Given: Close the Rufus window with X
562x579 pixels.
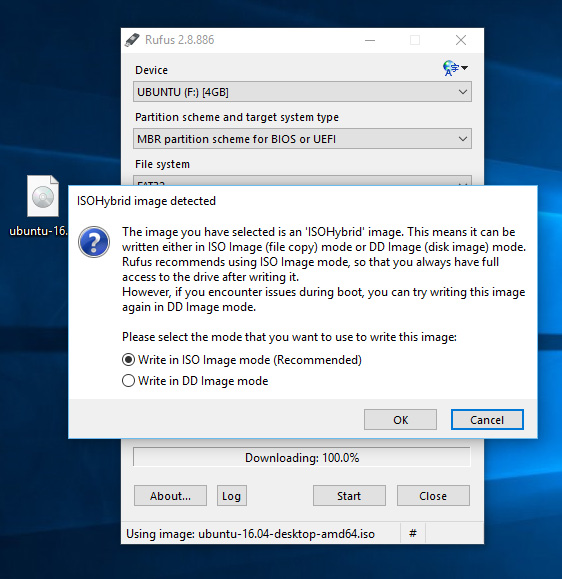Looking at the screenshot, I should coord(460,40).
